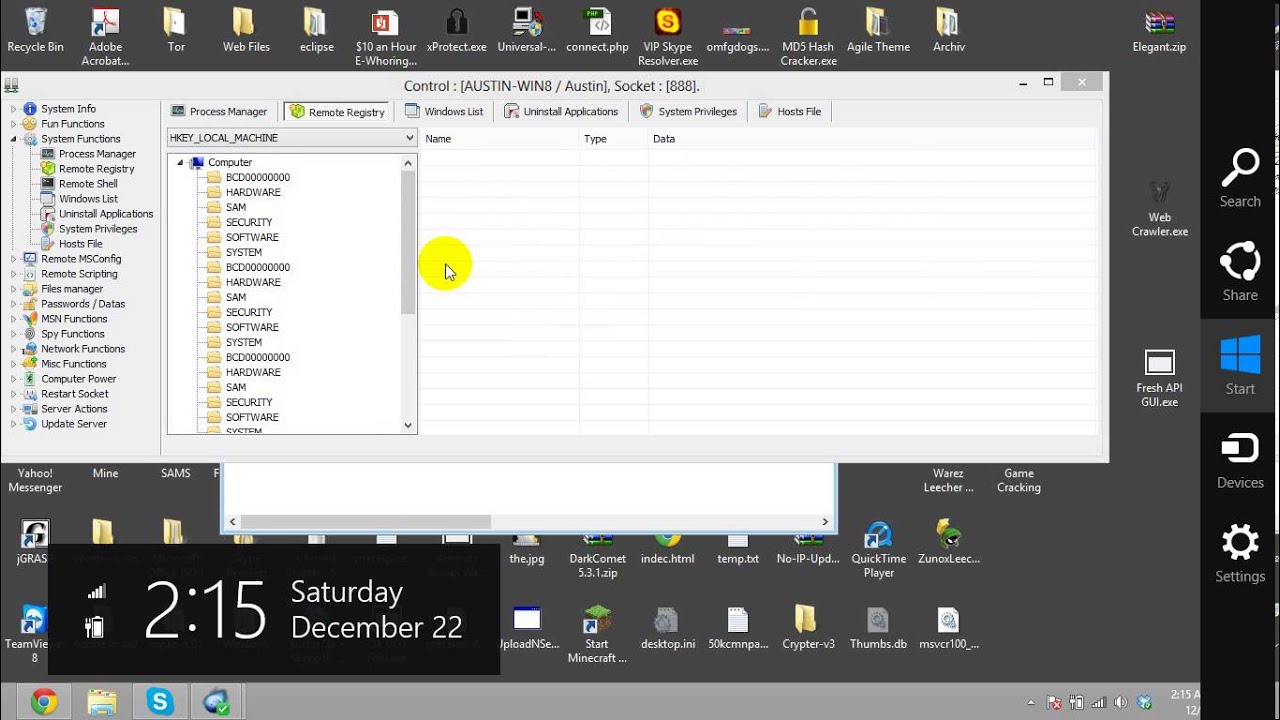Click the Server Actions icon
The width and height of the screenshot is (1280, 720).
[30, 409]
